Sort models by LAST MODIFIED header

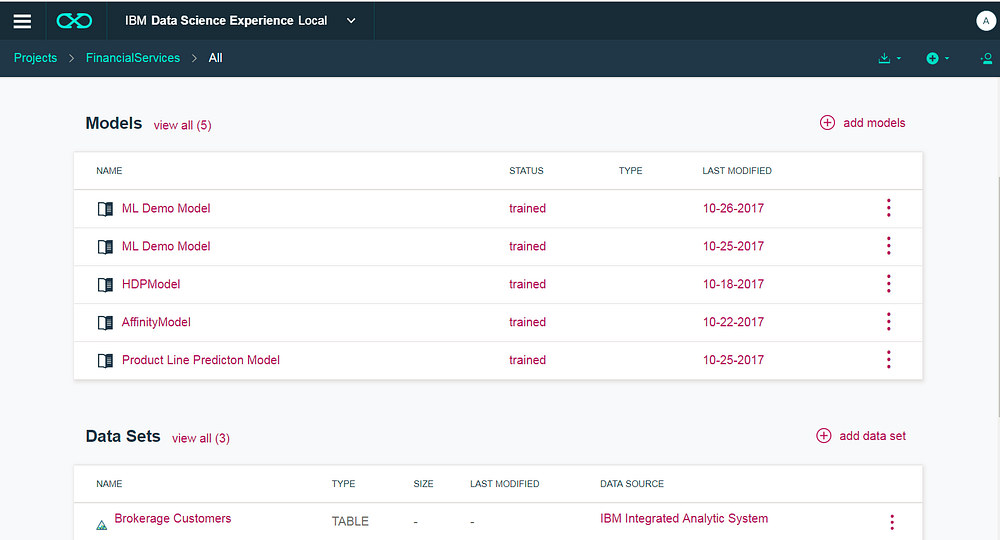737,171
